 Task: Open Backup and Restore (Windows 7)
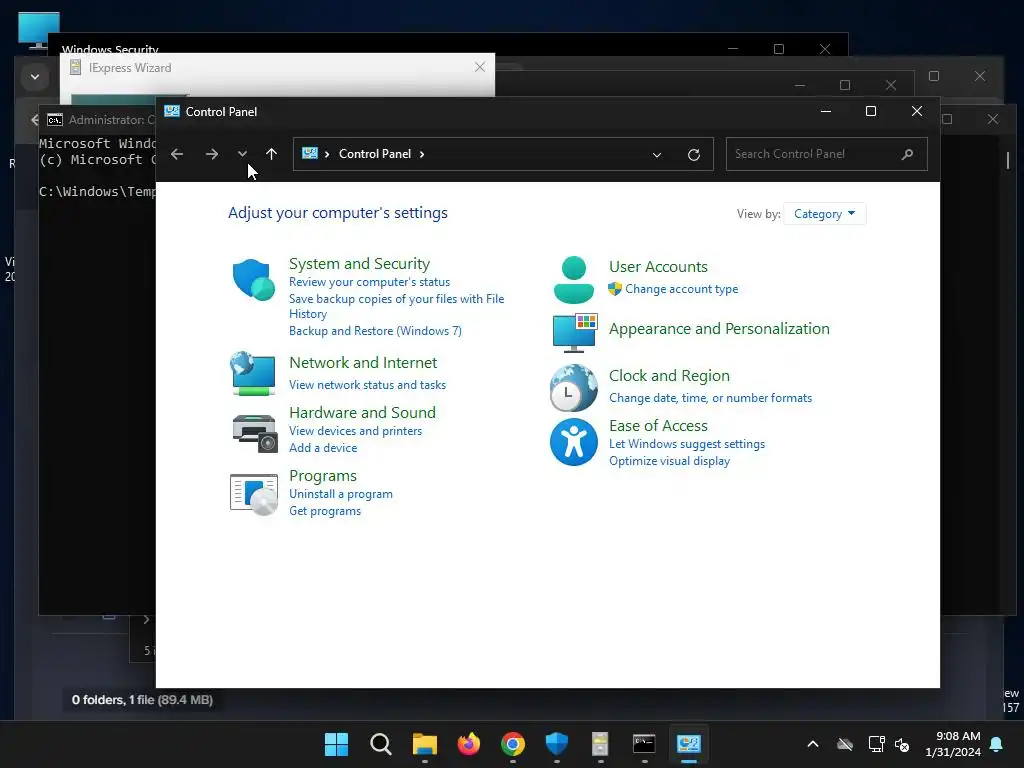pyautogui.click(x=376, y=331)
